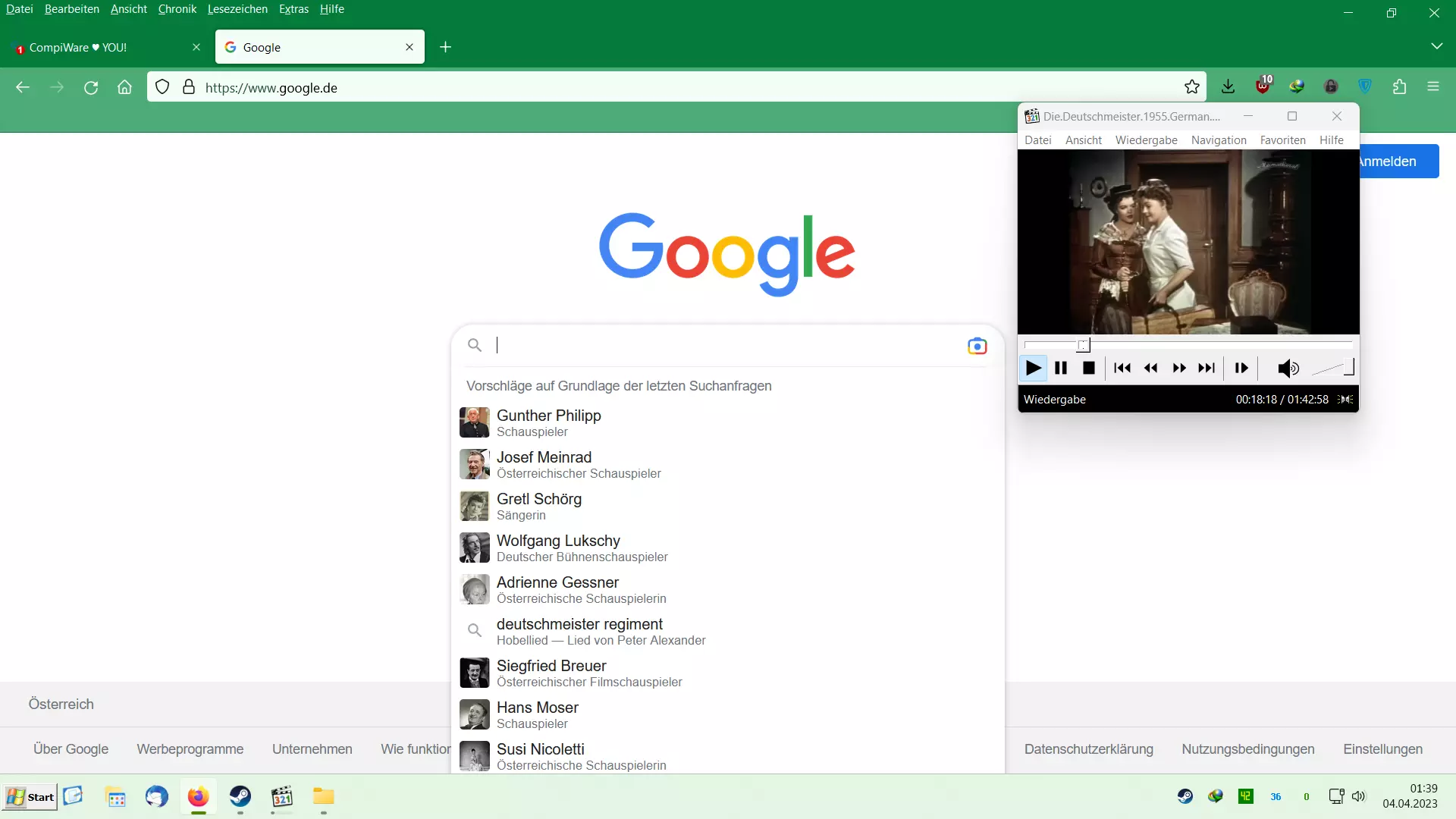Open the Firefox Datei menu
This screenshot has width=1456, height=819.
coord(20,9)
